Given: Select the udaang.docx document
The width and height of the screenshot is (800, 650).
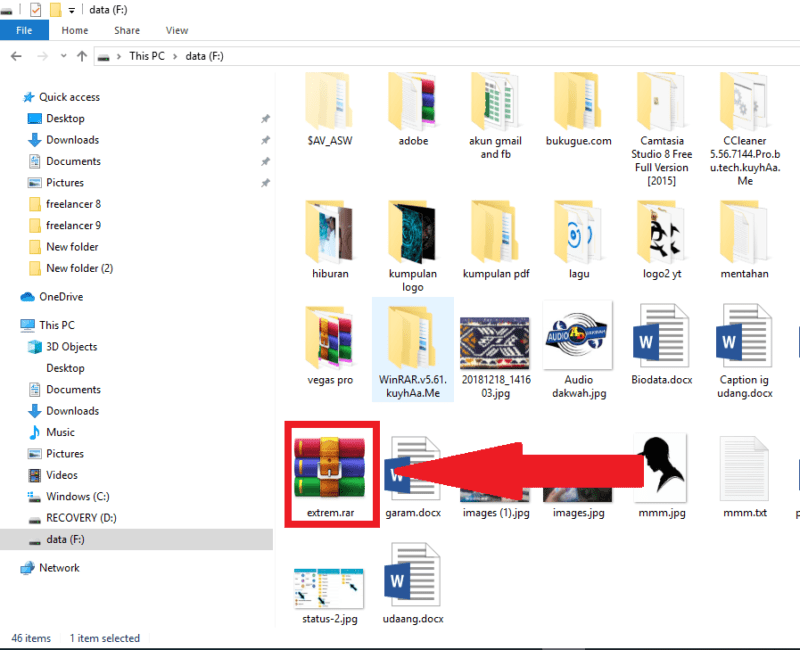Looking at the screenshot, I should click(413, 584).
